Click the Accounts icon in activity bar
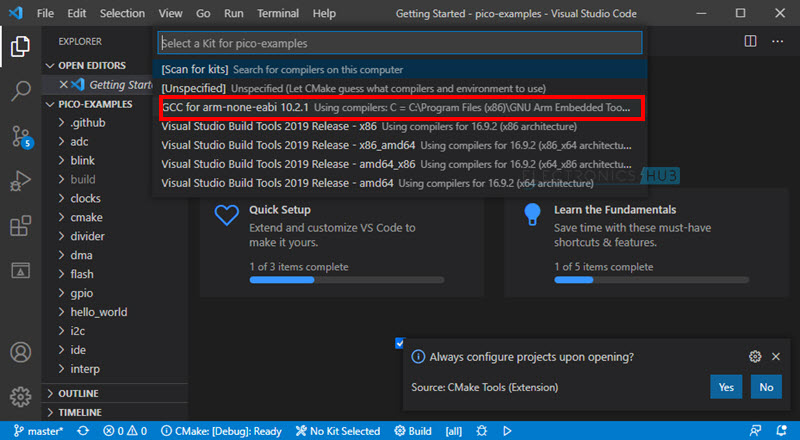This screenshot has width=800, height=440. 21,353
